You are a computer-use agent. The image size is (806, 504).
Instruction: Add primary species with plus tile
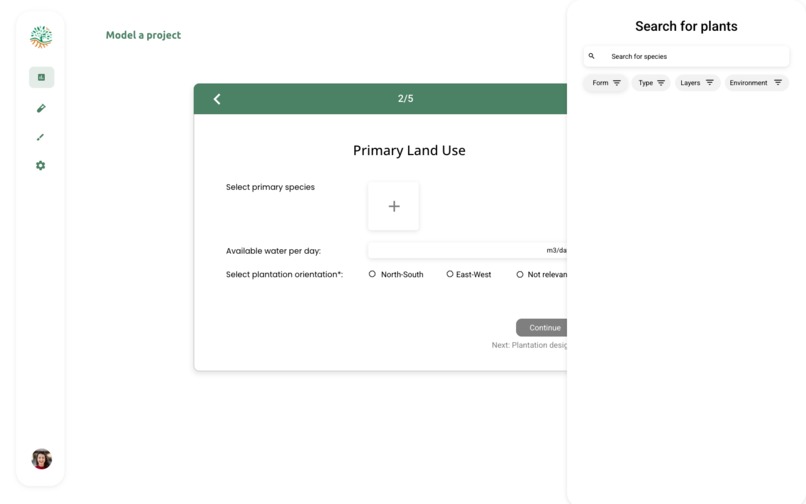393,206
